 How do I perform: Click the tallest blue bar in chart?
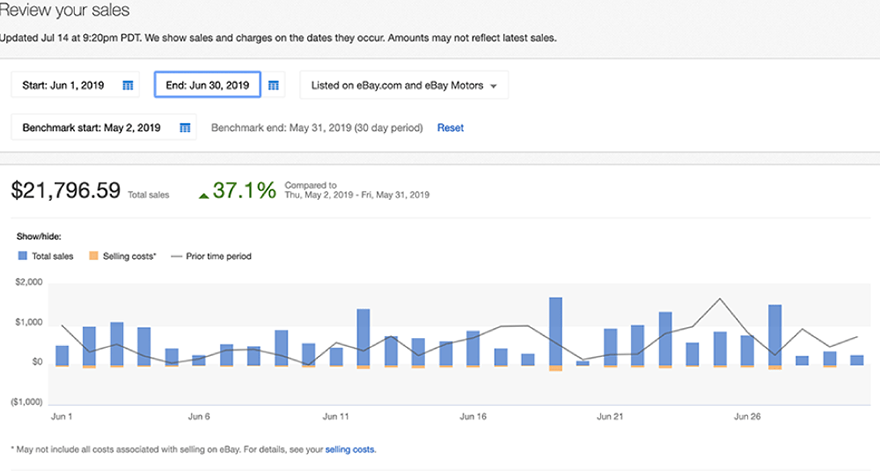coord(556,330)
